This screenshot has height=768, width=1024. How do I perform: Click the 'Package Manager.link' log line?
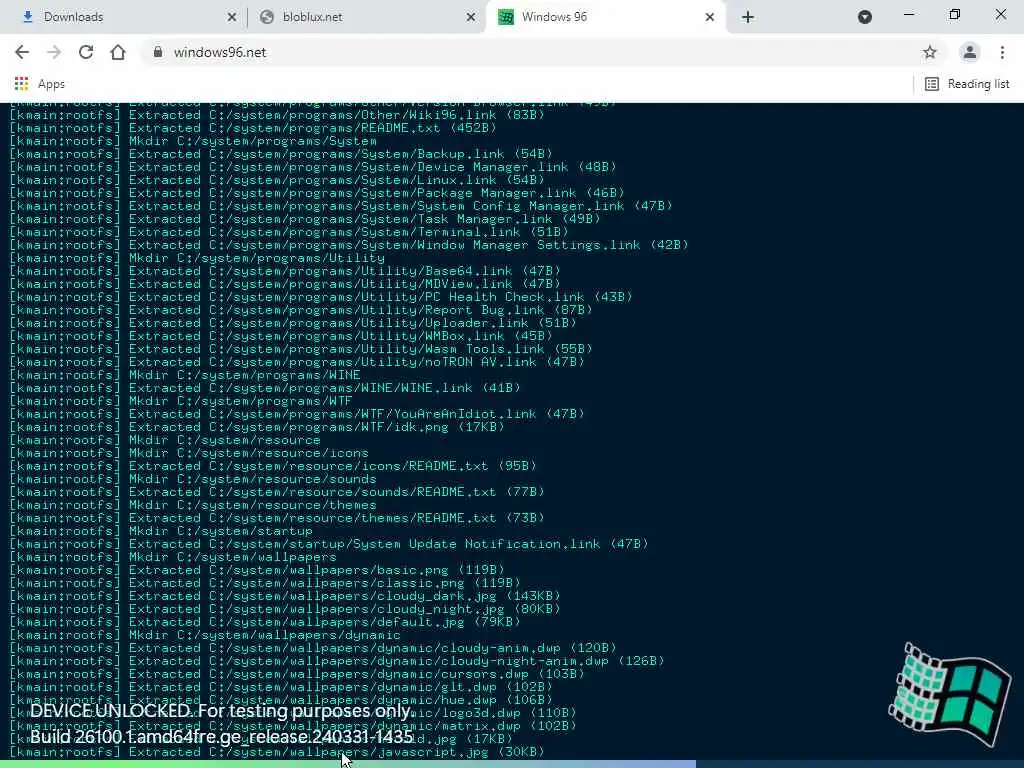[x=317, y=193]
